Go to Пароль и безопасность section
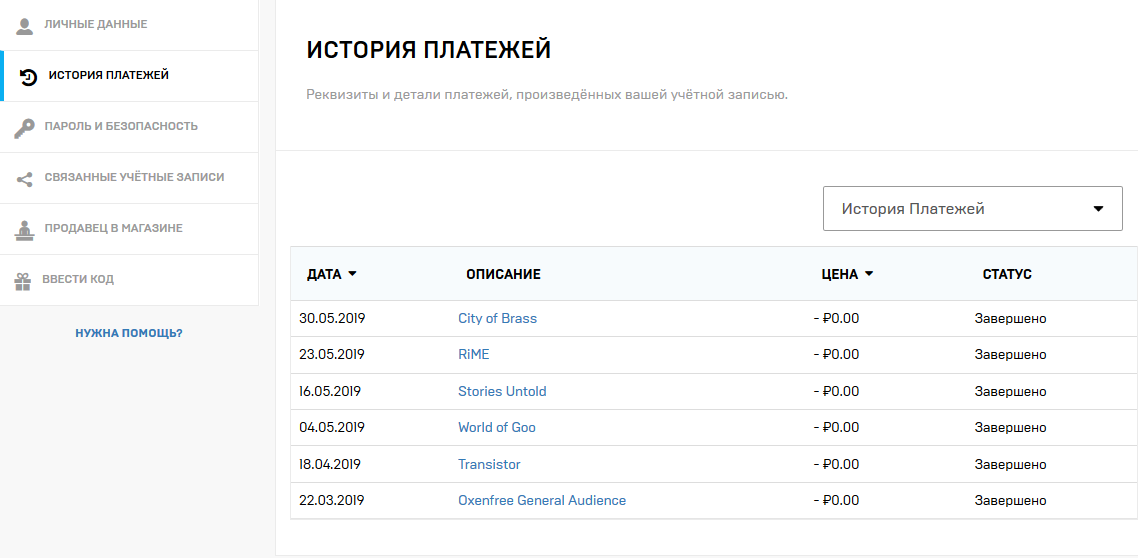 click(x=121, y=127)
